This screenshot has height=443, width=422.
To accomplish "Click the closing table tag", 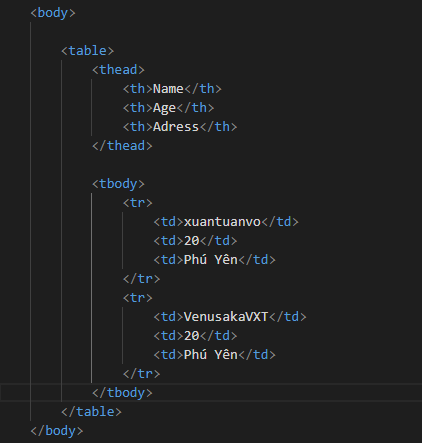I will tap(91, 412).
